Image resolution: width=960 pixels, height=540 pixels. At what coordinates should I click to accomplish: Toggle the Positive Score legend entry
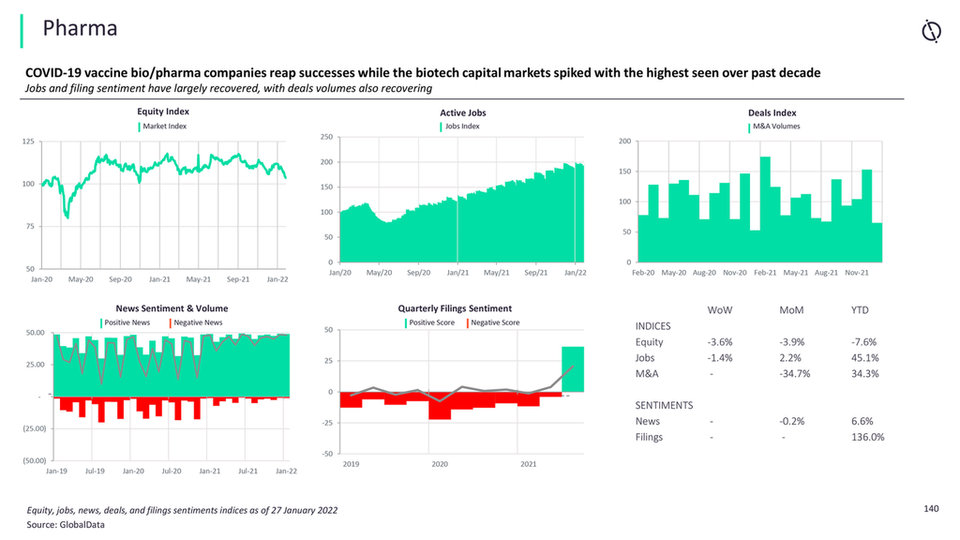point(430,323)
